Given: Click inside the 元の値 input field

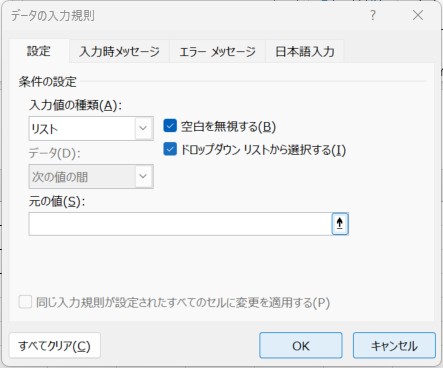Looking at the screenshot, I should 180,224.
